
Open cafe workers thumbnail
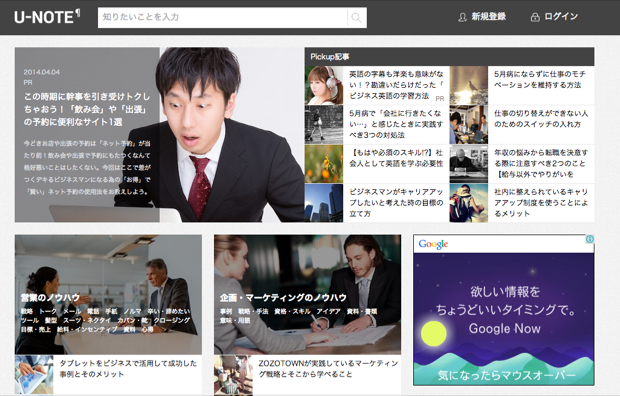469,125
